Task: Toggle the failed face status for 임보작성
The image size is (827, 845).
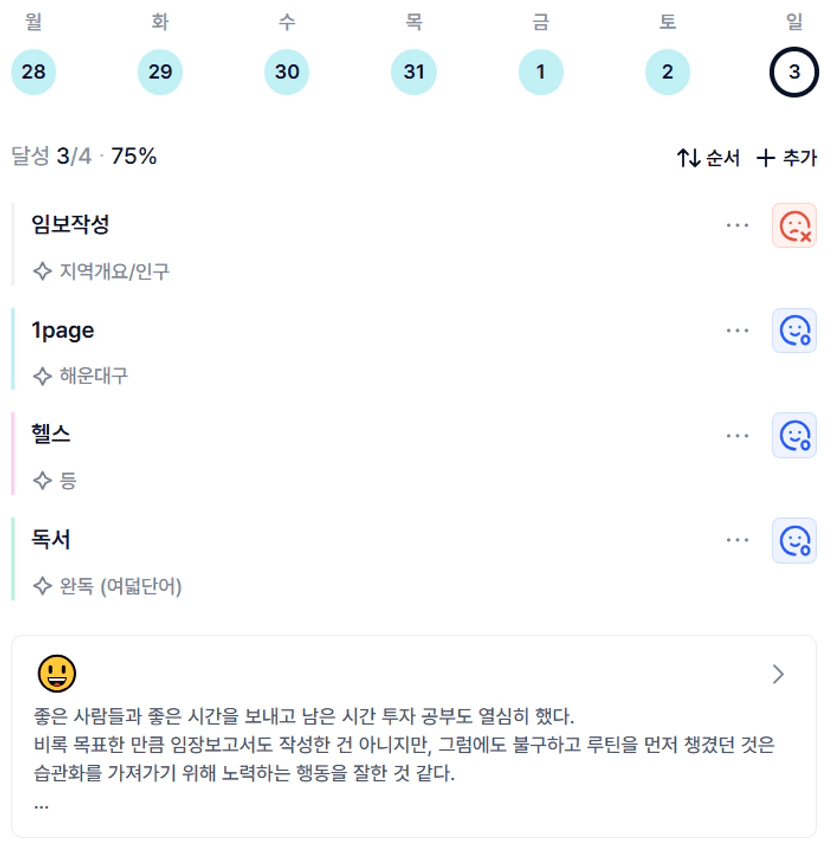Action: click(794, 225)
